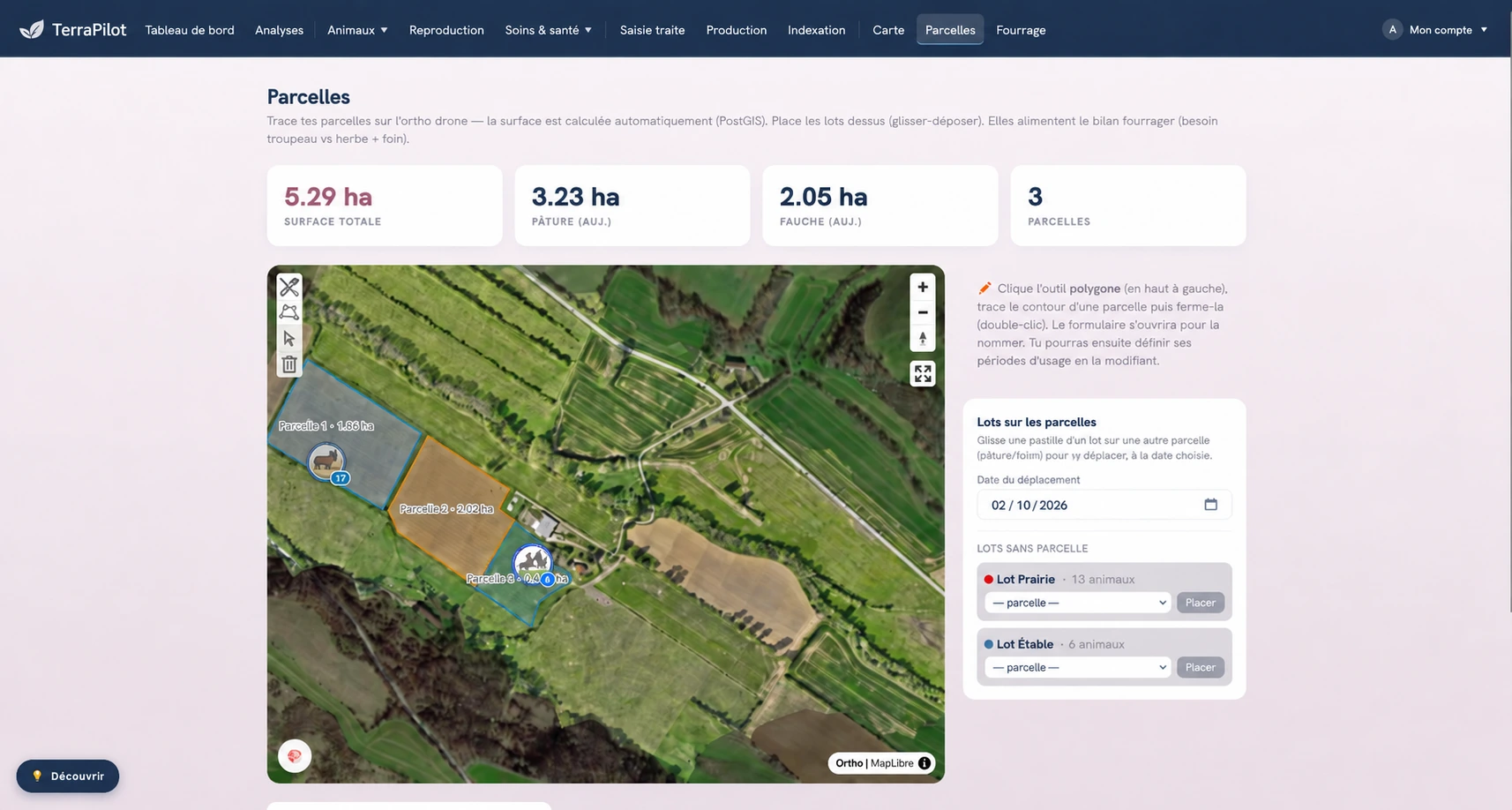
Task: Toggle the drawing tools icon on the map
Action: point(289,287)
